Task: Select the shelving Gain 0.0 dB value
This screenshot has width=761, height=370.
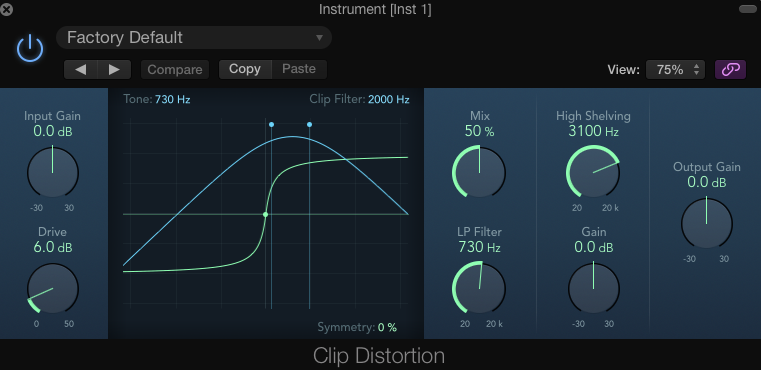Action: 594,247
